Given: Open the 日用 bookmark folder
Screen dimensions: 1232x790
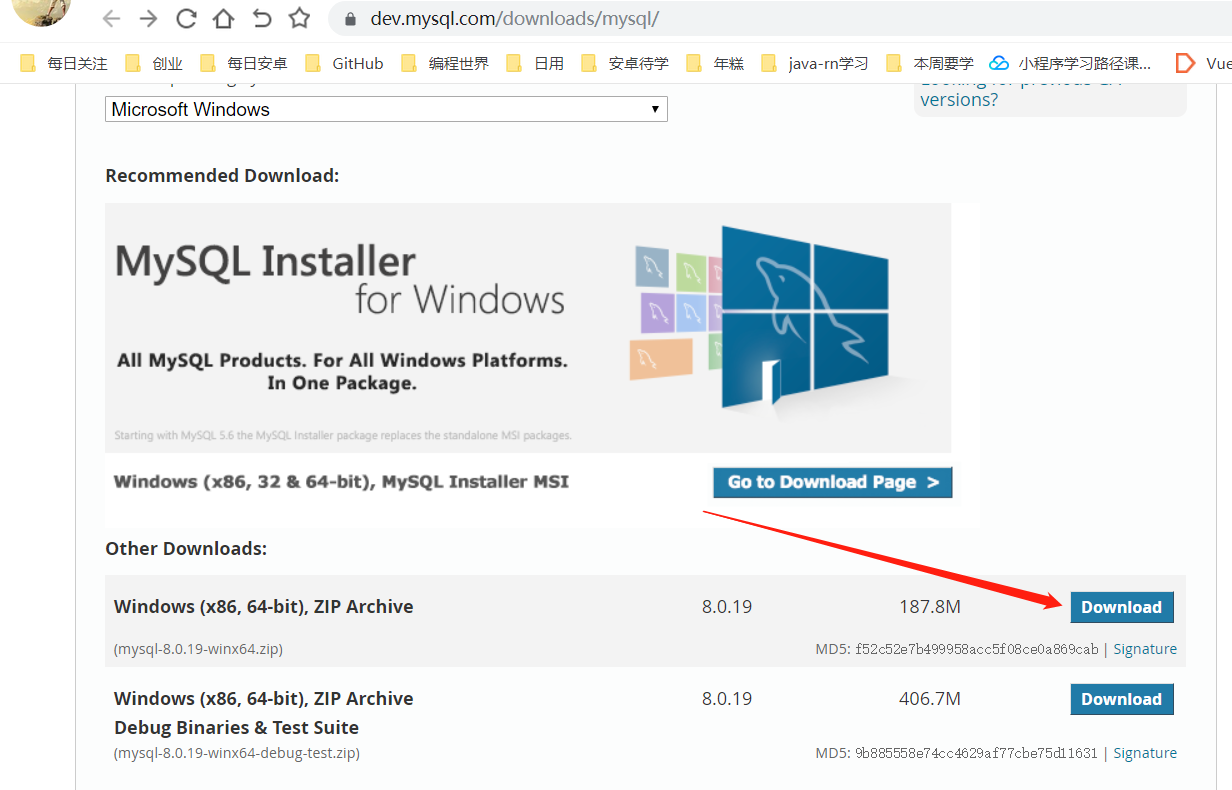Looking at the screenshot, I should 535,63.
